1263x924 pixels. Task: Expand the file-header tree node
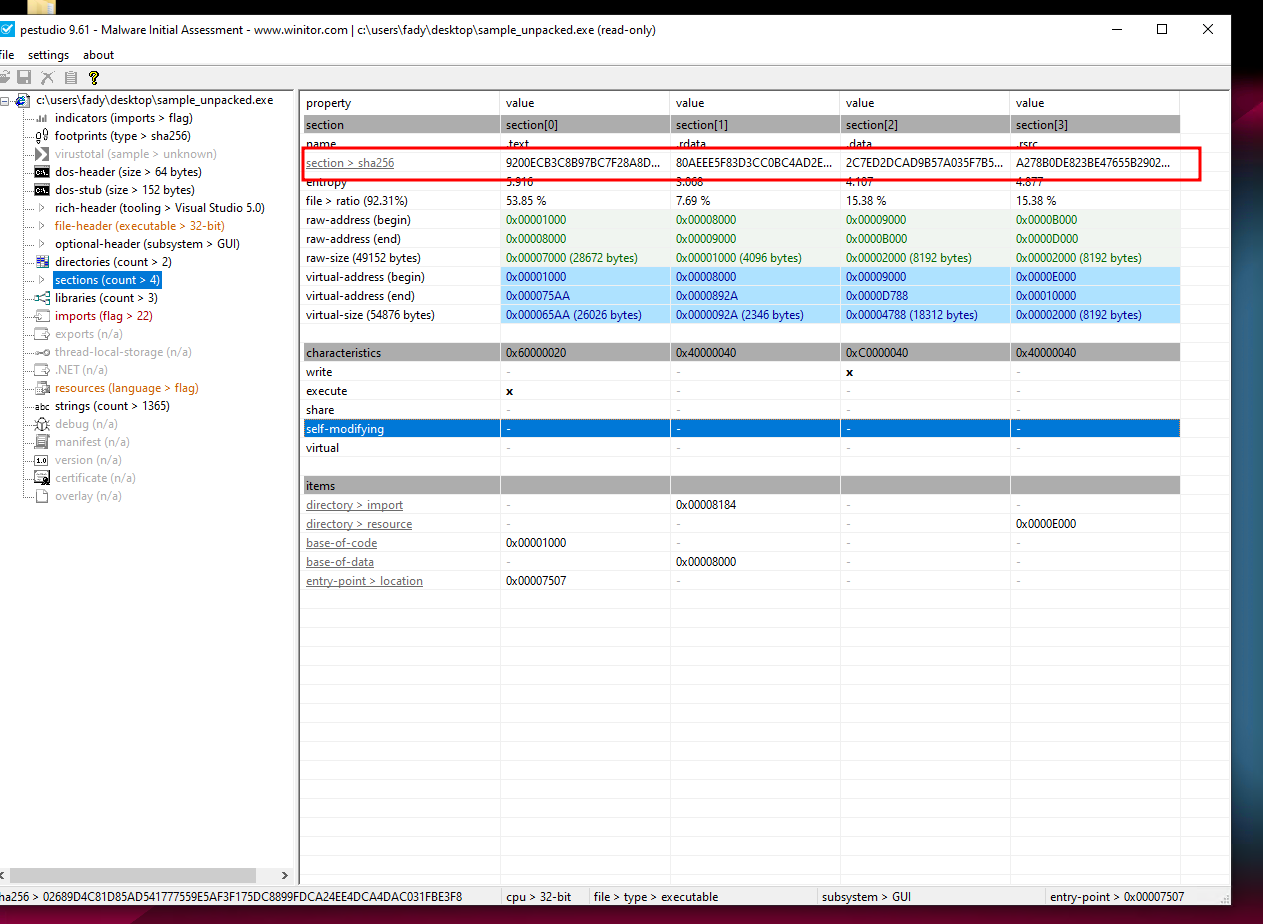pos(42,226)
